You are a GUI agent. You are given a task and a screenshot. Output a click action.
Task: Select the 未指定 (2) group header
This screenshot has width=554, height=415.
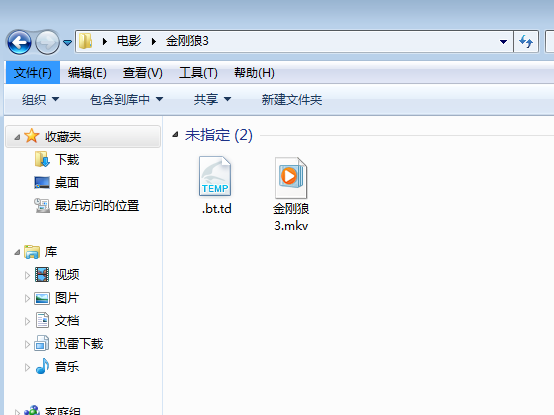click(219, 135)
